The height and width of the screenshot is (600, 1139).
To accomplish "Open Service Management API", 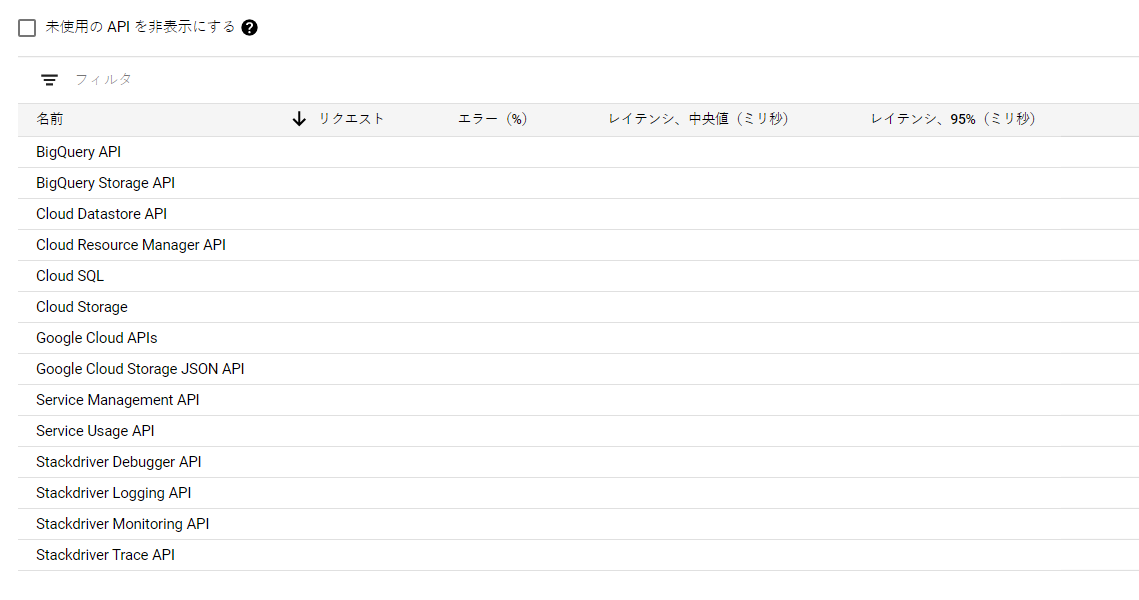I will coord(117,400).
